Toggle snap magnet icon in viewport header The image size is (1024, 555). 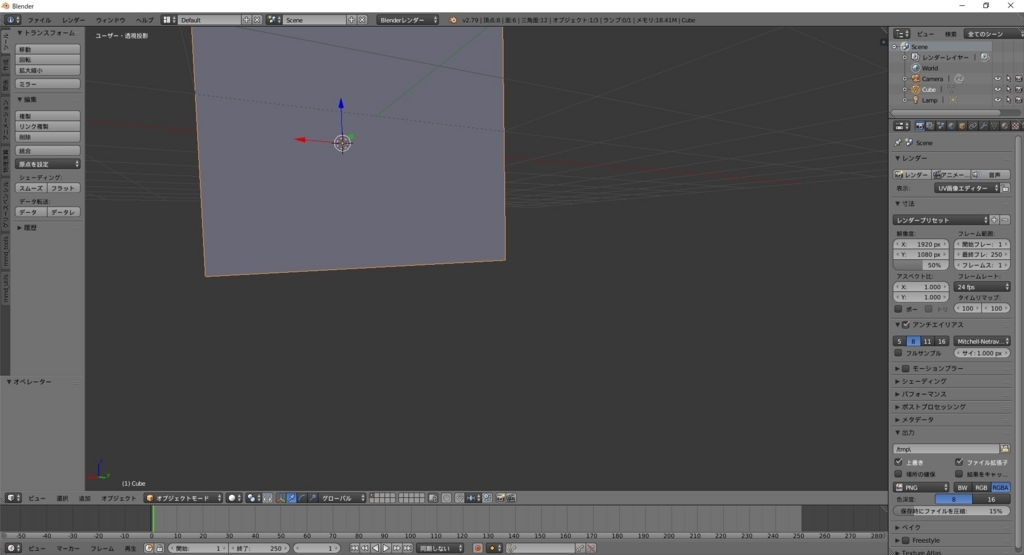pyautogui.click(x=460, y=498)
